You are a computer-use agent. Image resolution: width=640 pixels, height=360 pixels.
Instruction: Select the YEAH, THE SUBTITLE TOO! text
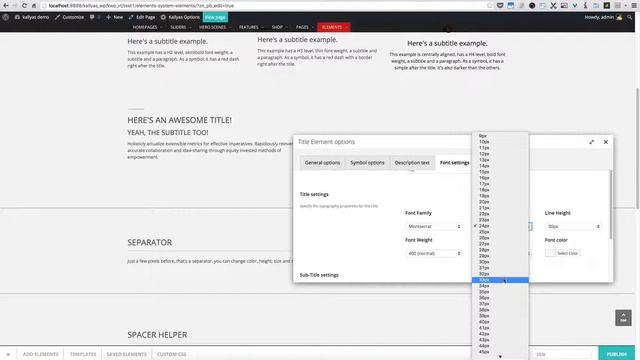(168, 133)
